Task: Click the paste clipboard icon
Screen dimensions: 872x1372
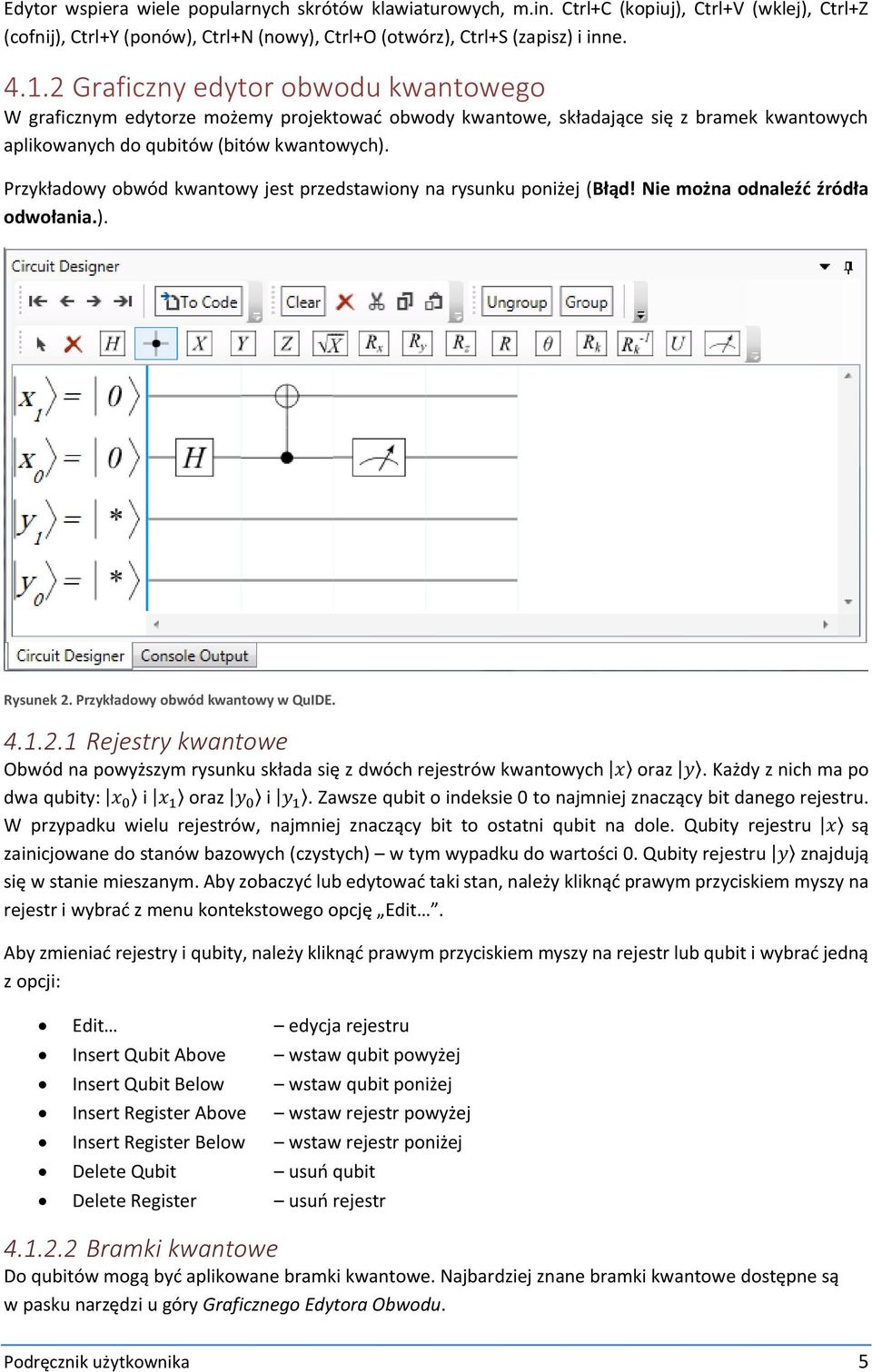Action: [434, 301]
